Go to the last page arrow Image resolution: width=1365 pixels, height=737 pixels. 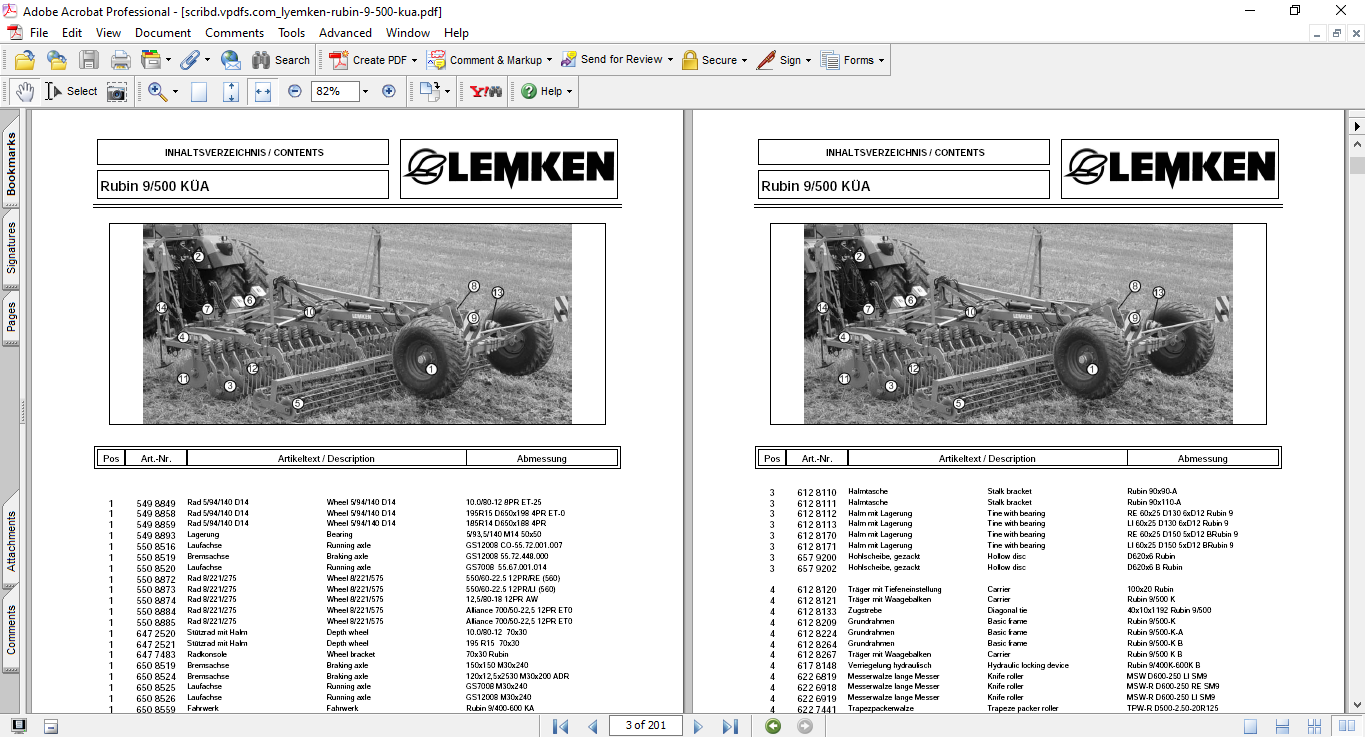click(x=730, y=726)
